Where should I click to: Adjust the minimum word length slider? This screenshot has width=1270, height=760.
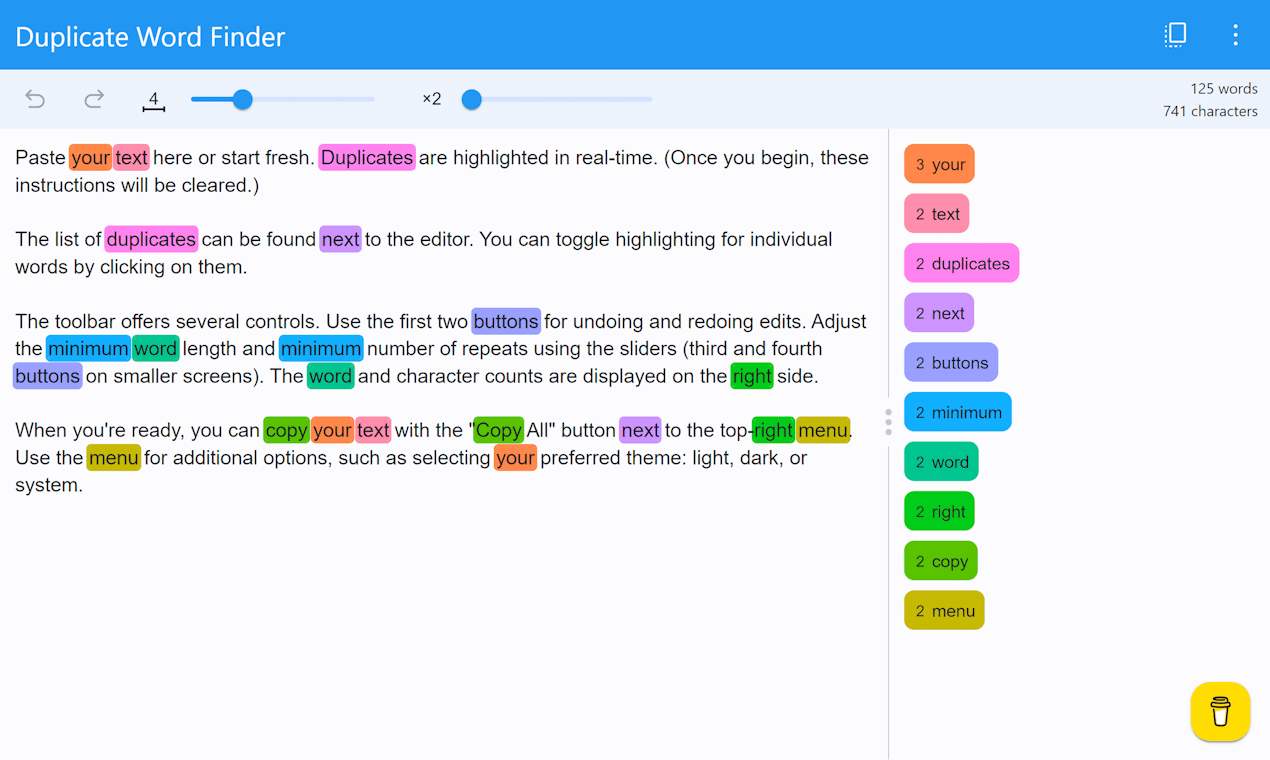pyautogui.click(x=282, y=99)
